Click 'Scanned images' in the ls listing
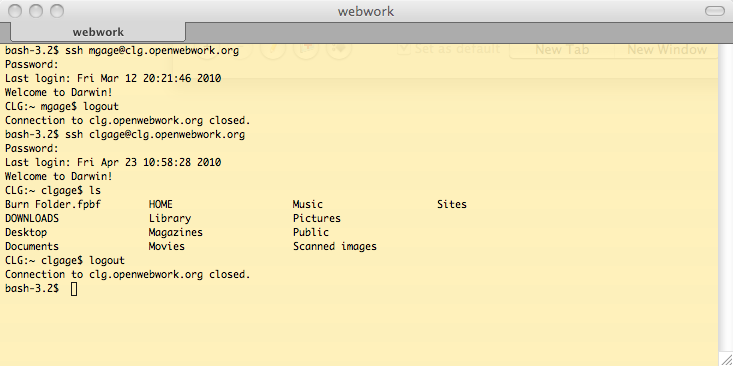 (x=335, y=247)
